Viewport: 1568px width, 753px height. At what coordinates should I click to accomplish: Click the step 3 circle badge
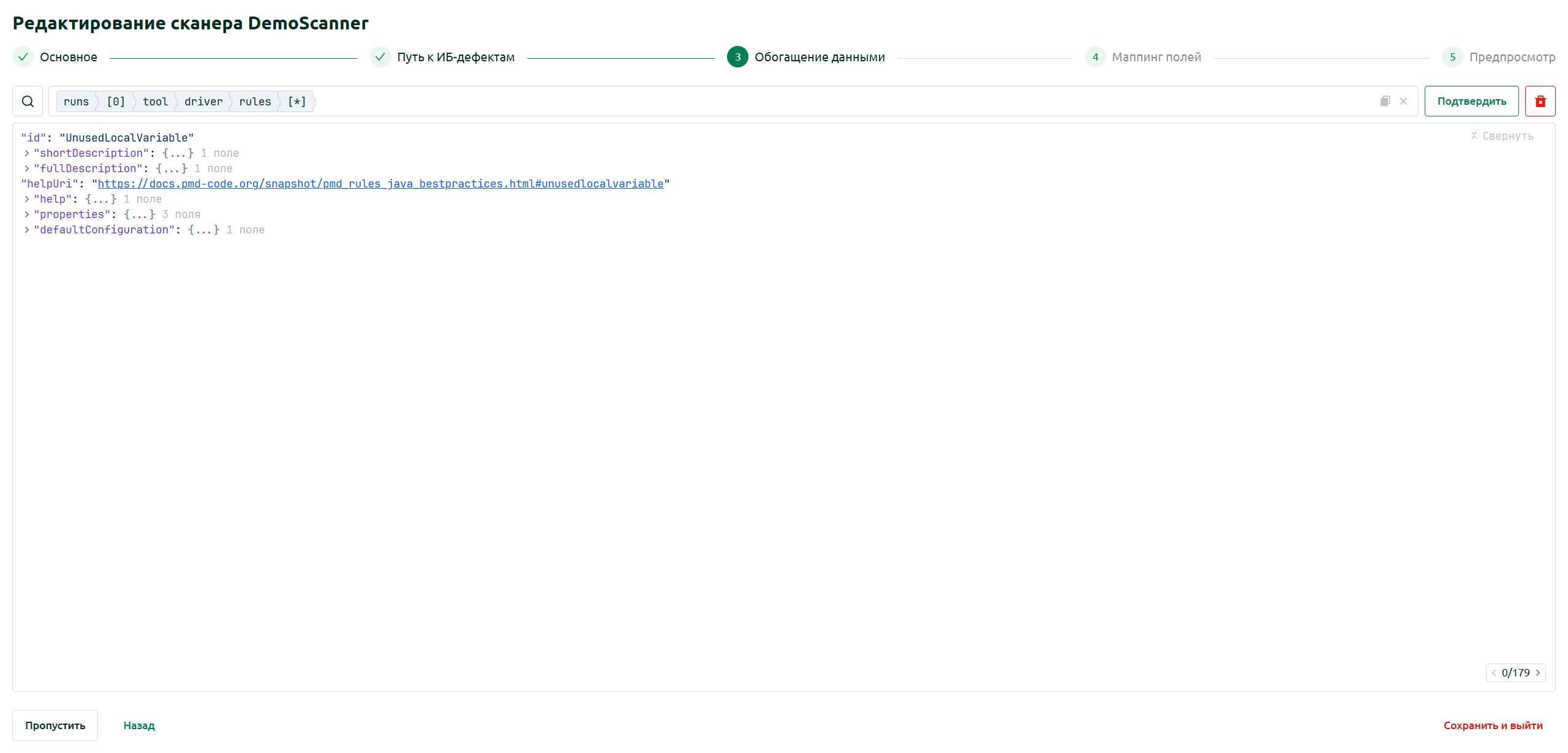[x=737, y=57]
